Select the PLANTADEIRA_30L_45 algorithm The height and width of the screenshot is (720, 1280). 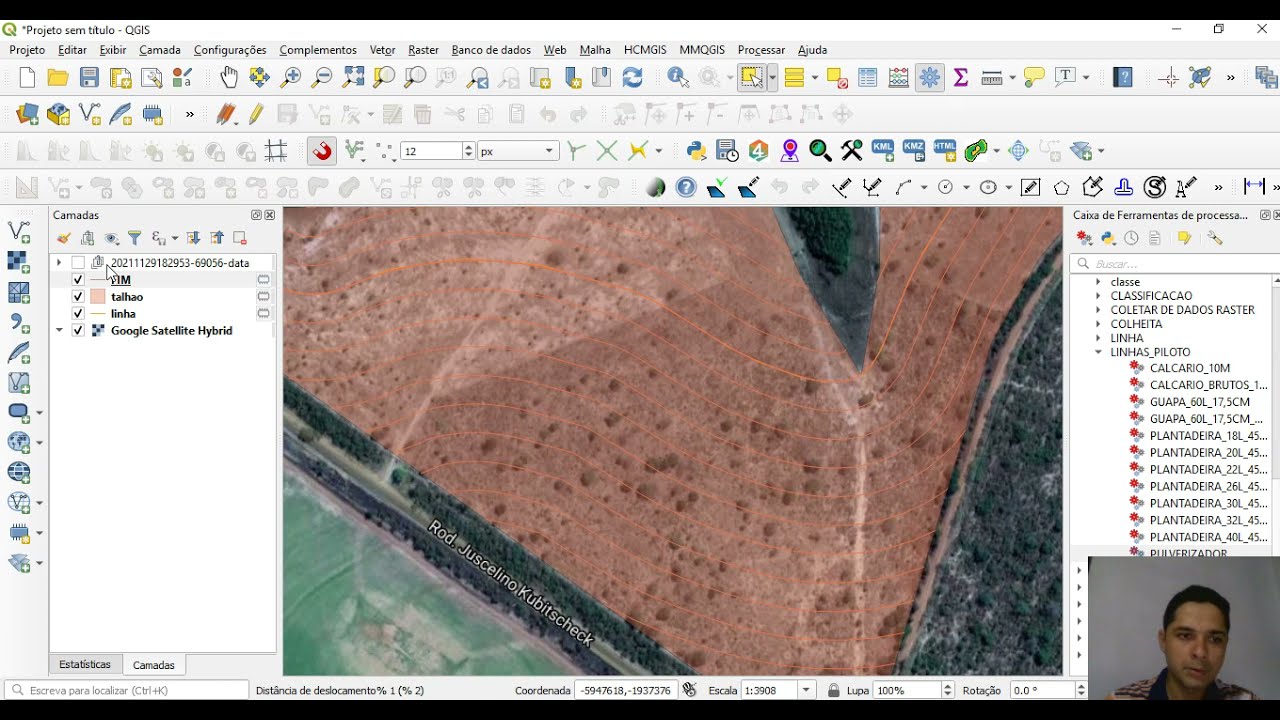point(1208,503)
